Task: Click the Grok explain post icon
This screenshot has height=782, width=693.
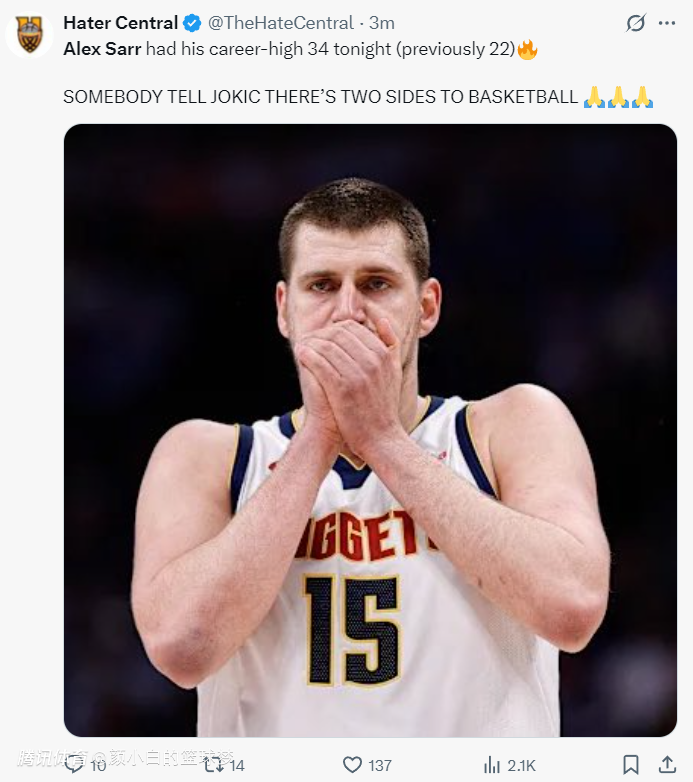Action: 636,23
